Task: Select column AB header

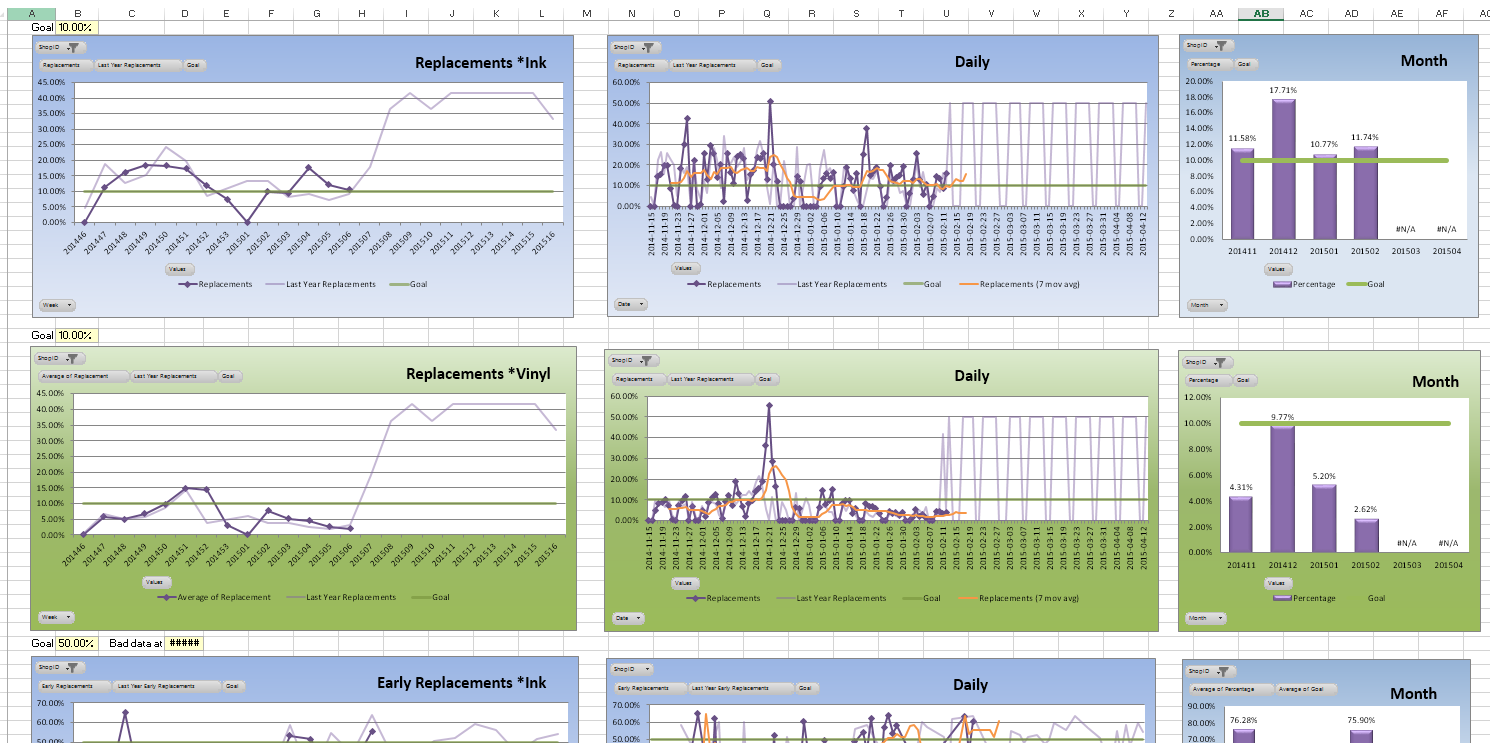Action: [x=1261, y=13]
